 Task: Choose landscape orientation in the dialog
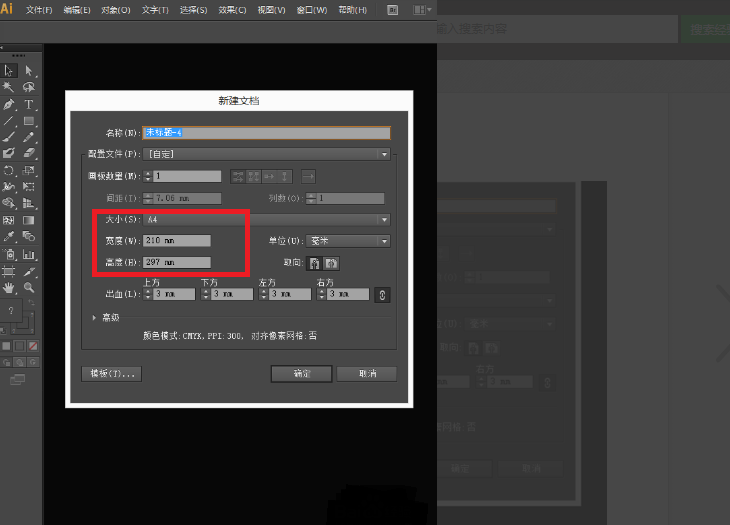pyautogui.click(x=331, y=263)
